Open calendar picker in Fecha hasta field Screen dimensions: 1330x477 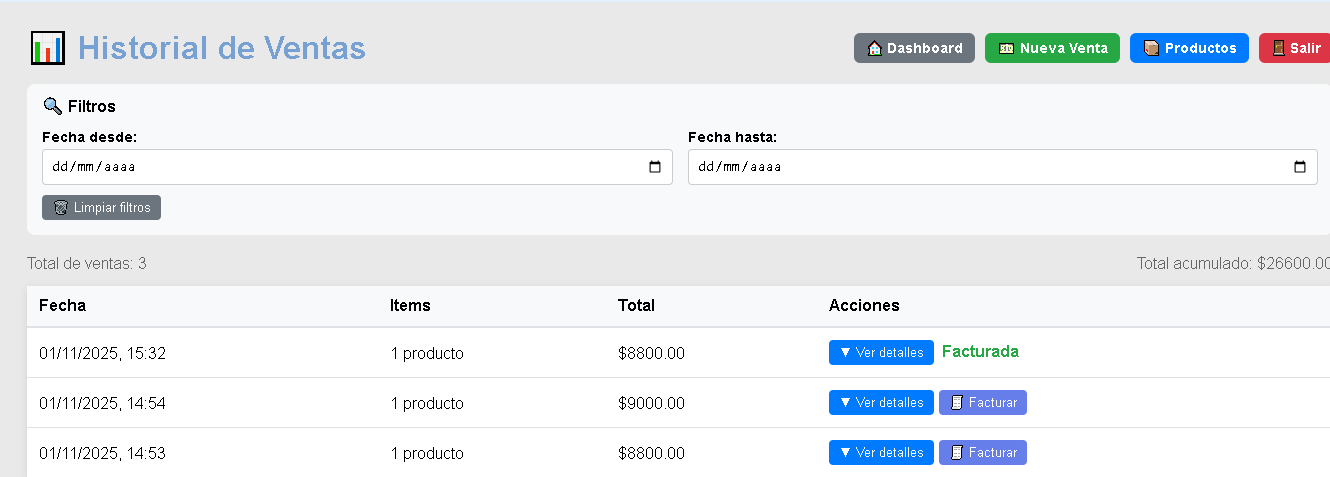1300,167
